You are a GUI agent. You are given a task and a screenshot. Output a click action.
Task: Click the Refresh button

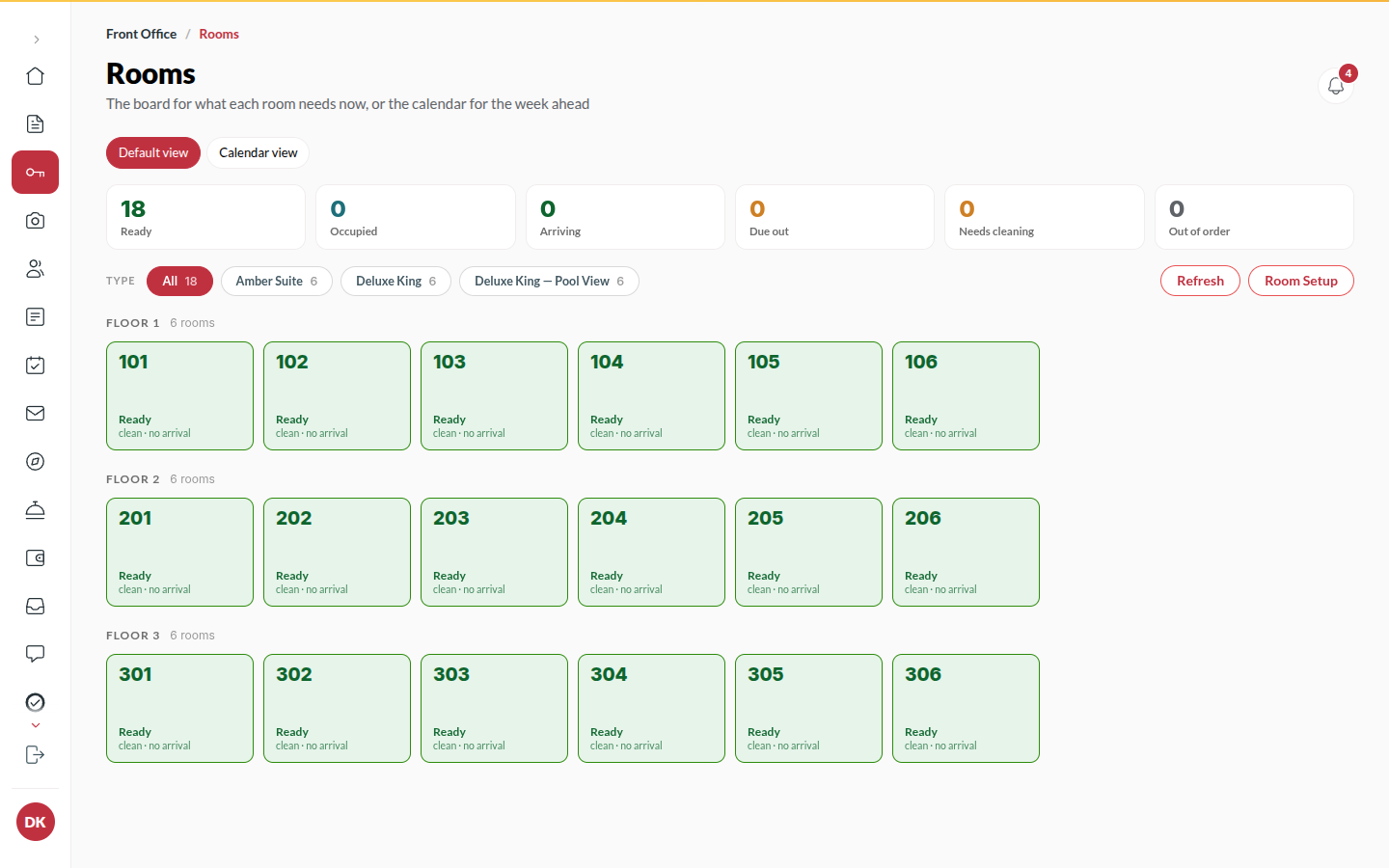pos(1200,281)
